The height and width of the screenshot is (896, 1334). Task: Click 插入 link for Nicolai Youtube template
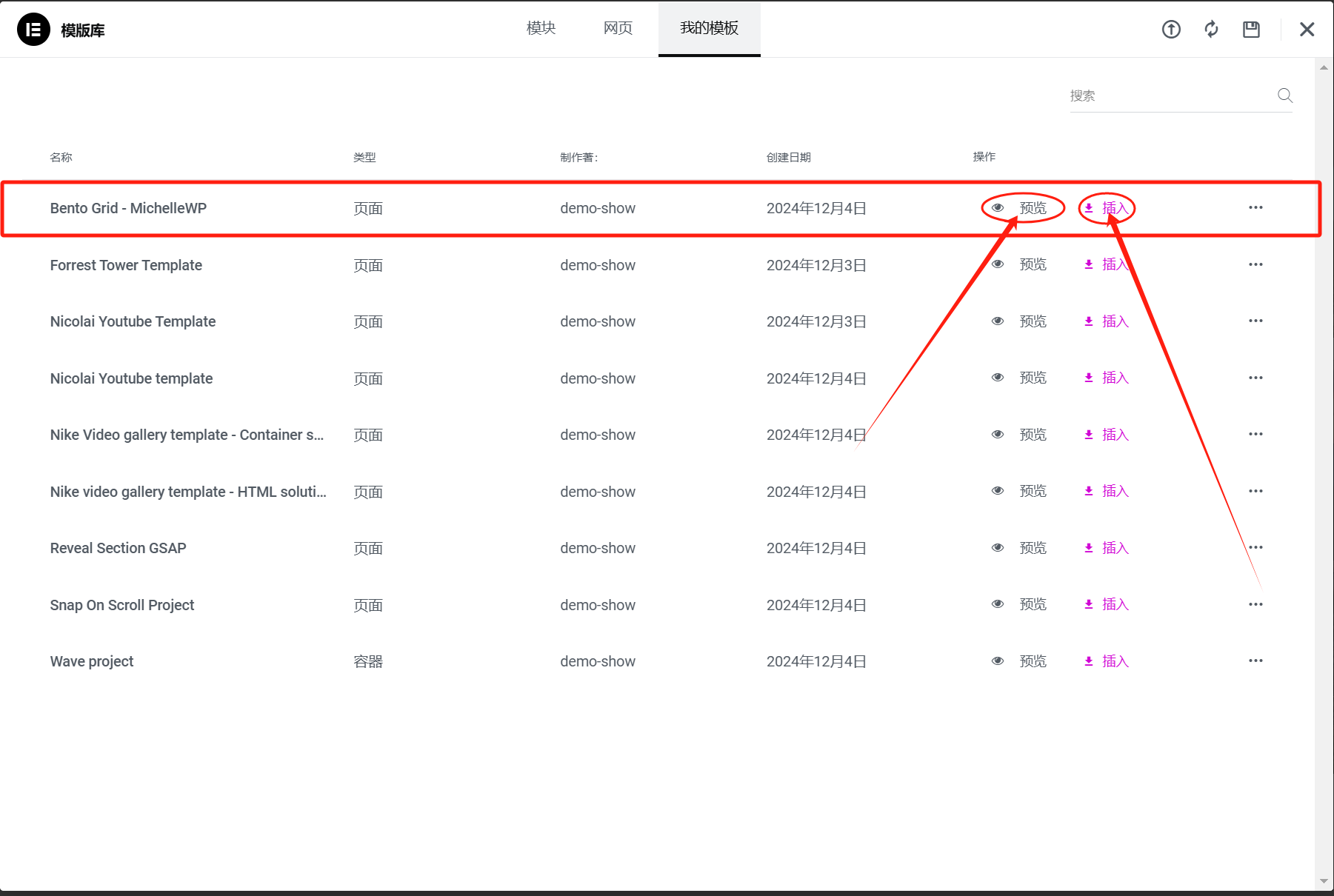click(1114, 378)
